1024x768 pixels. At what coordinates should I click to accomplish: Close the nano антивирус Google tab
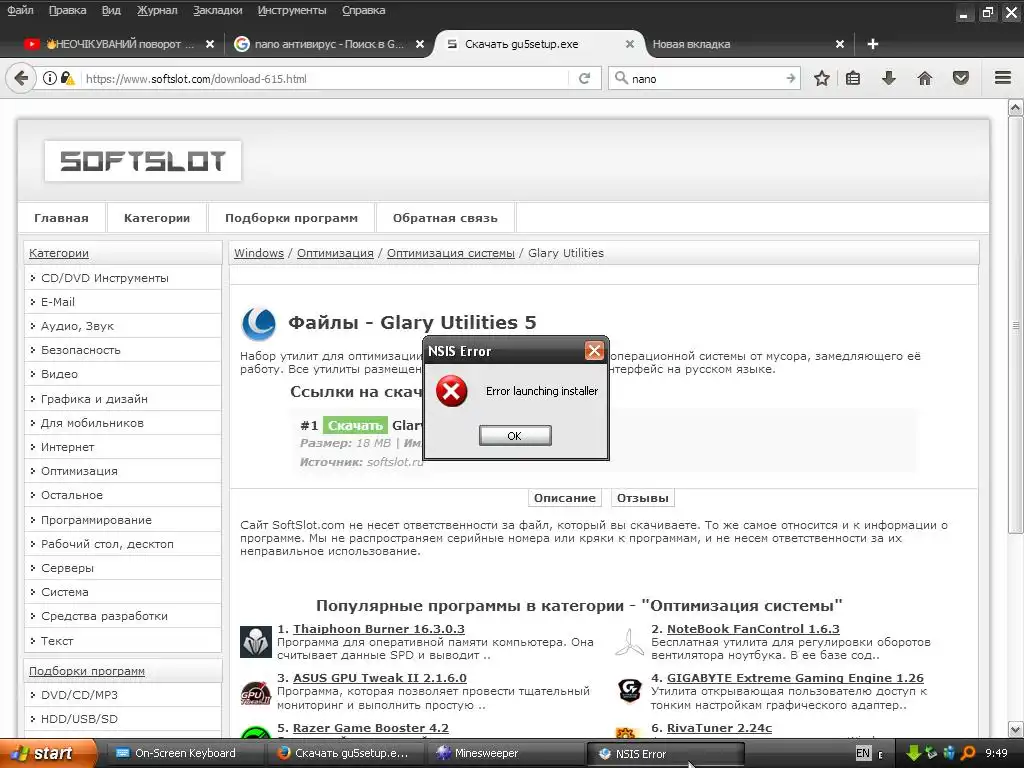(x=420, y=44)
